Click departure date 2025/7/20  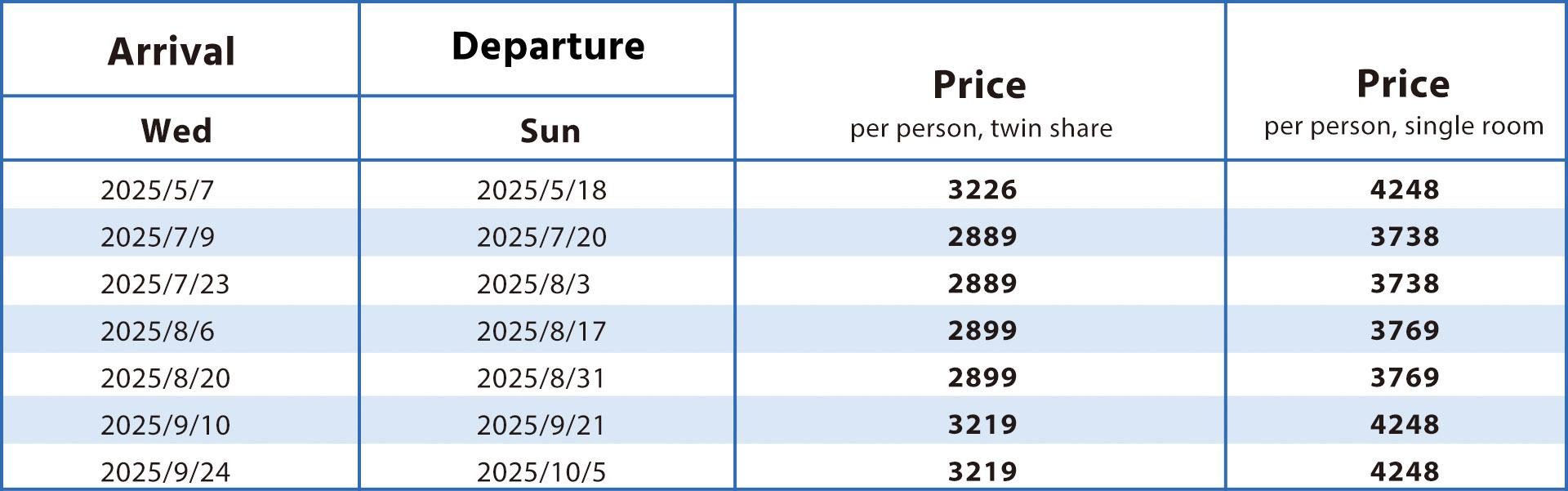541,237
